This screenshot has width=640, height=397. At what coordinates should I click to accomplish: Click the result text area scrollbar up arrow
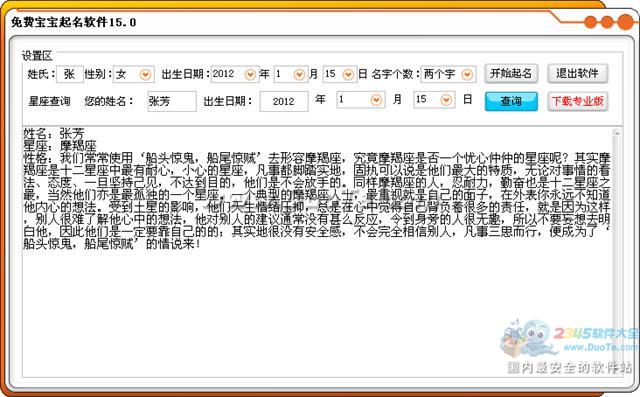[616, 133]
